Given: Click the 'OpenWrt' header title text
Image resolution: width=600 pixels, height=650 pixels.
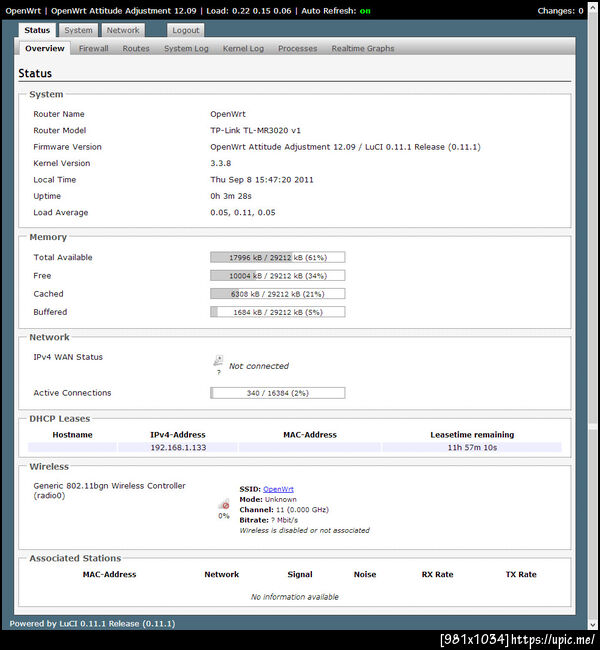Looking at the screenshot, I should [23, 11].
